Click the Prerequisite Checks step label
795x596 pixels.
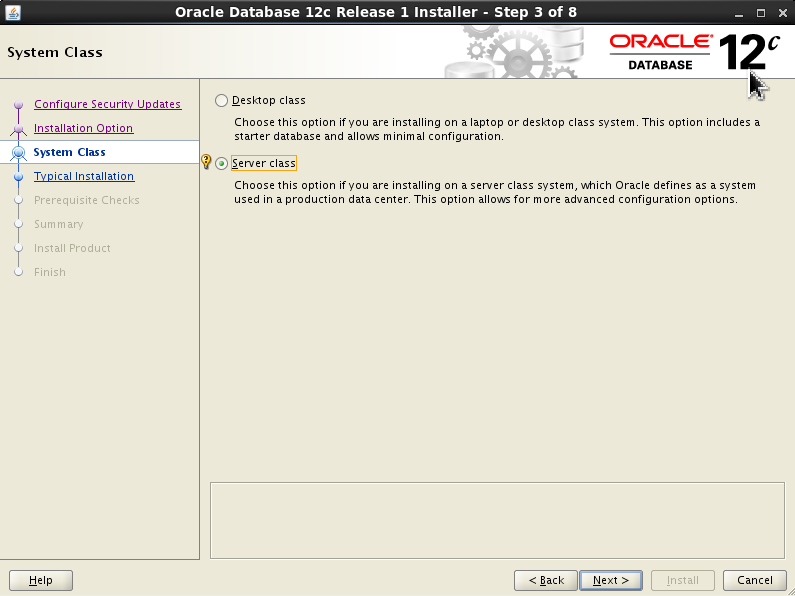87,200
